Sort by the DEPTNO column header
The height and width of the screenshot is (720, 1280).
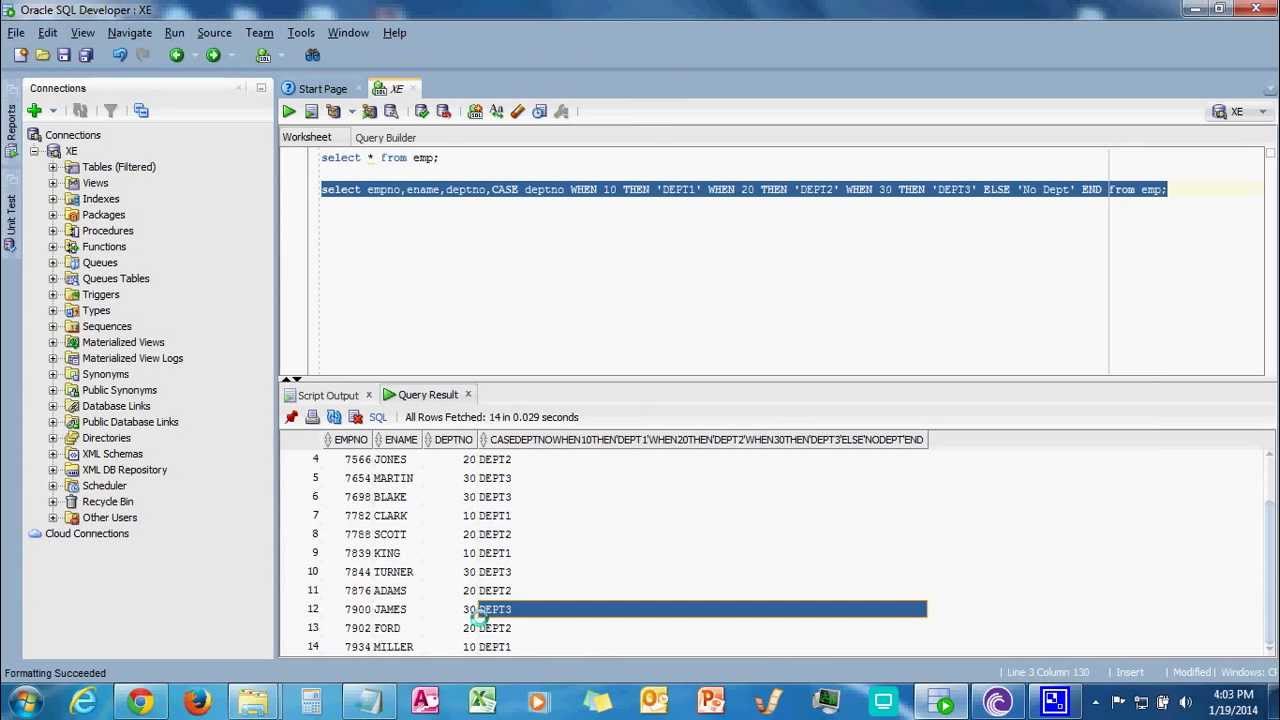click(x=449, y=440)
